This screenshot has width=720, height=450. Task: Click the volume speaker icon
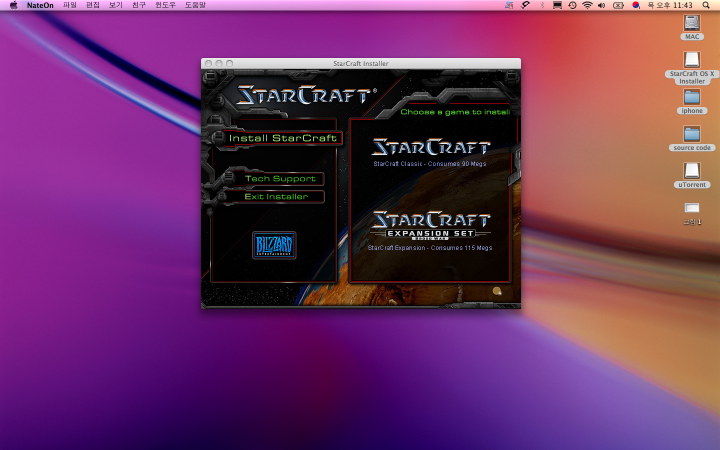pyautogui.click(x=602, y=5)
